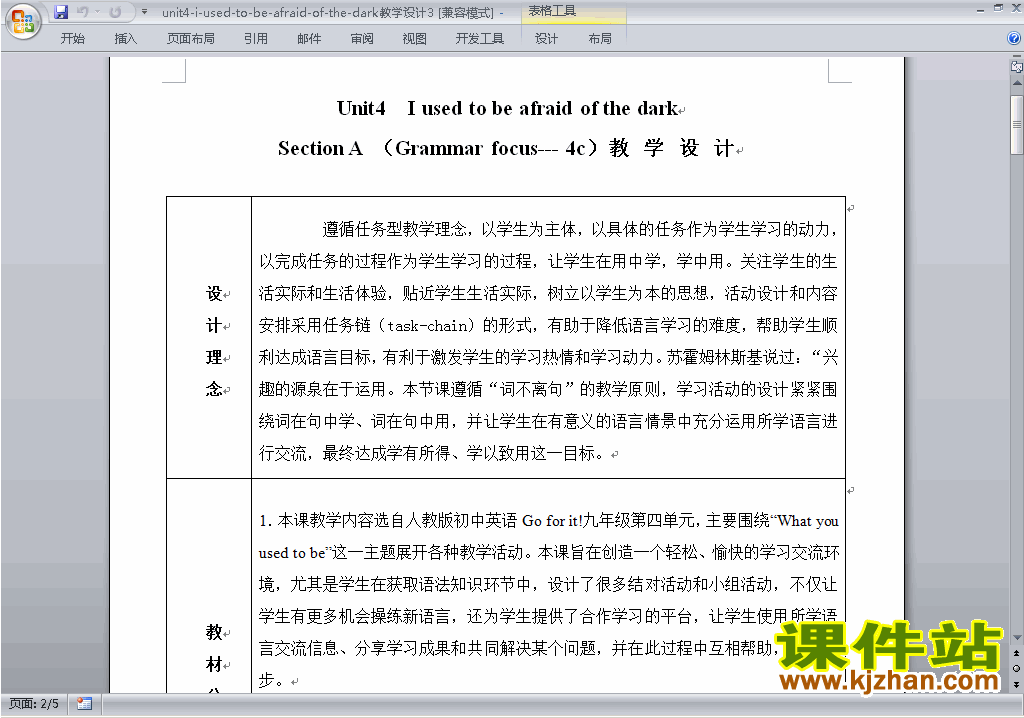Click the paragraph starting 1. 本课教学内容选自人教版

pos(549,600)
